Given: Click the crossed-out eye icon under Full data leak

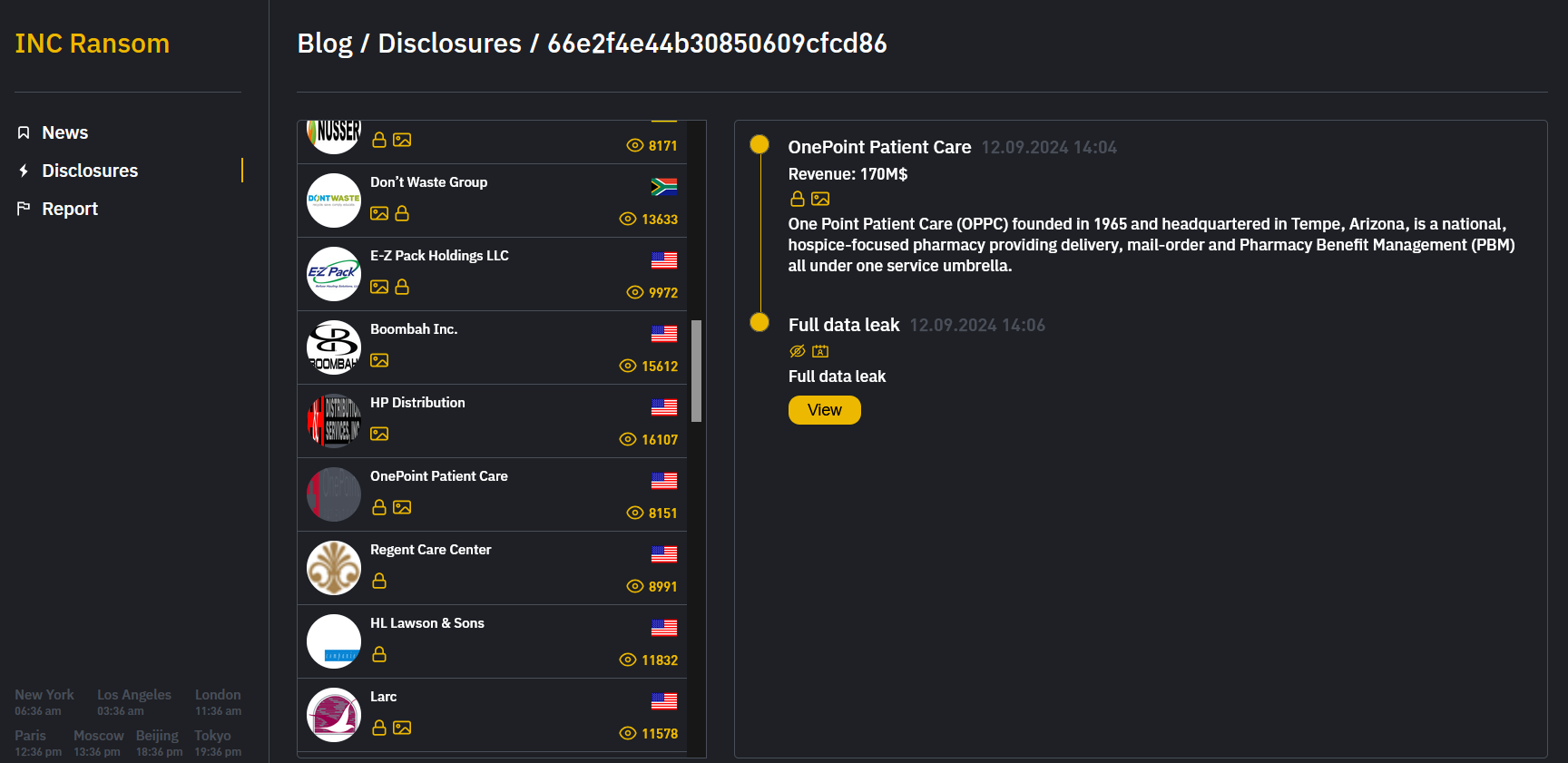Looking at the screenshot, I should coord(798,351).
